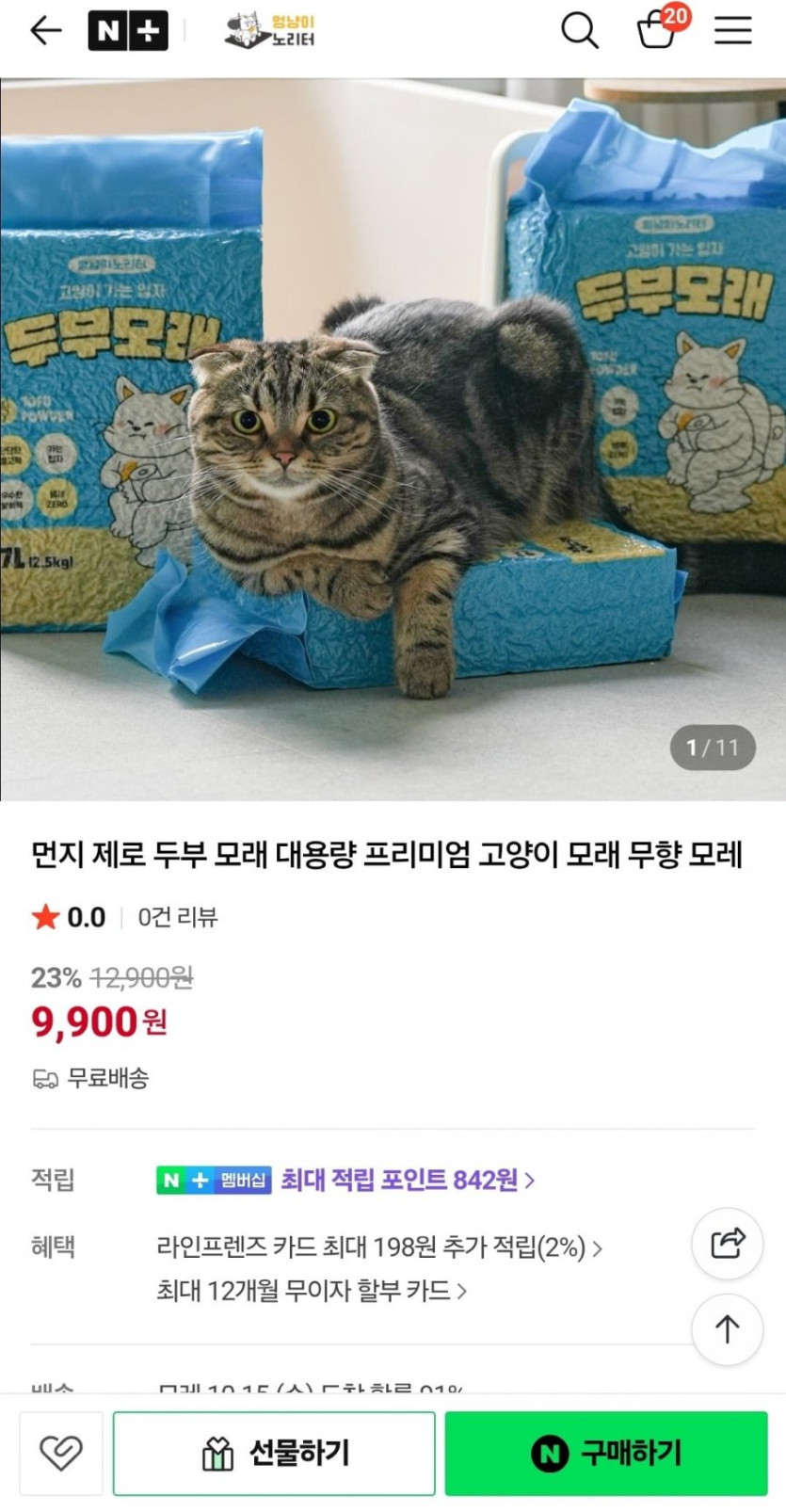
Task: Expand 라인프렌즈 카드 추가 적립 info
Action: click(379, 1247)
